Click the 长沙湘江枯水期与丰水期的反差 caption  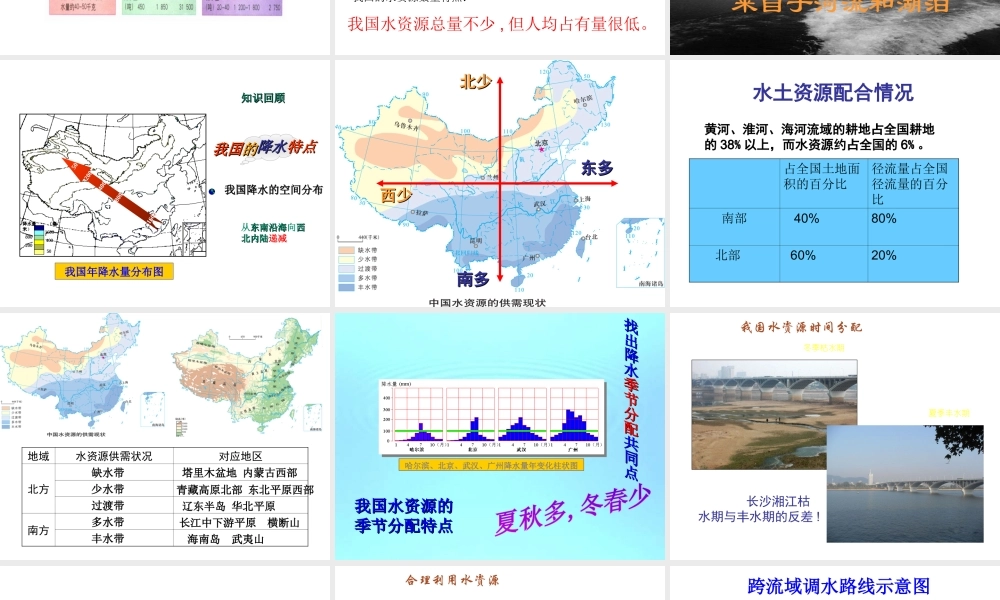(x=758, y=509)
